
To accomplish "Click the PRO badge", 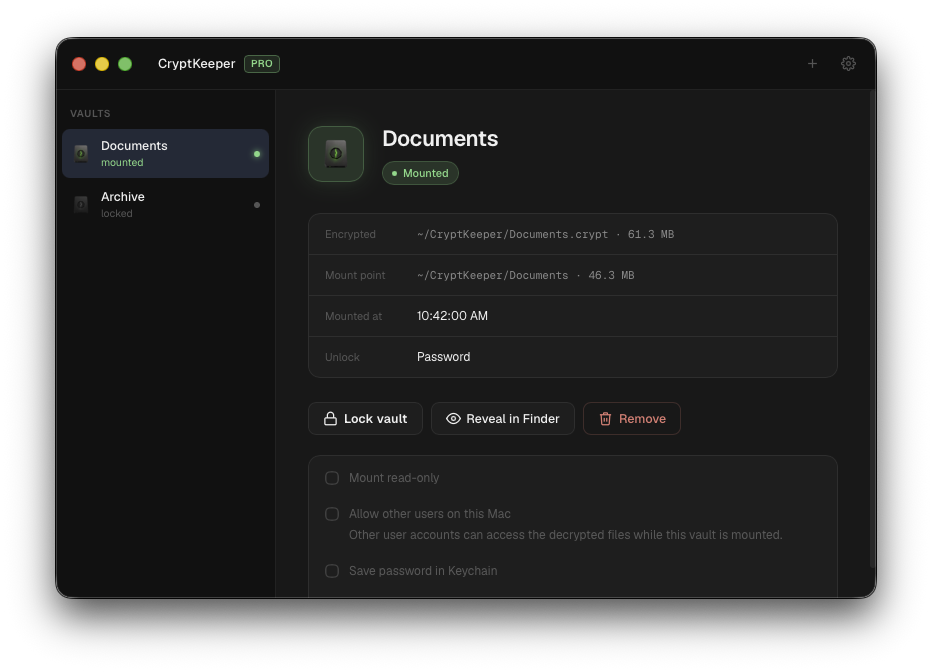I will click(262, 64).
